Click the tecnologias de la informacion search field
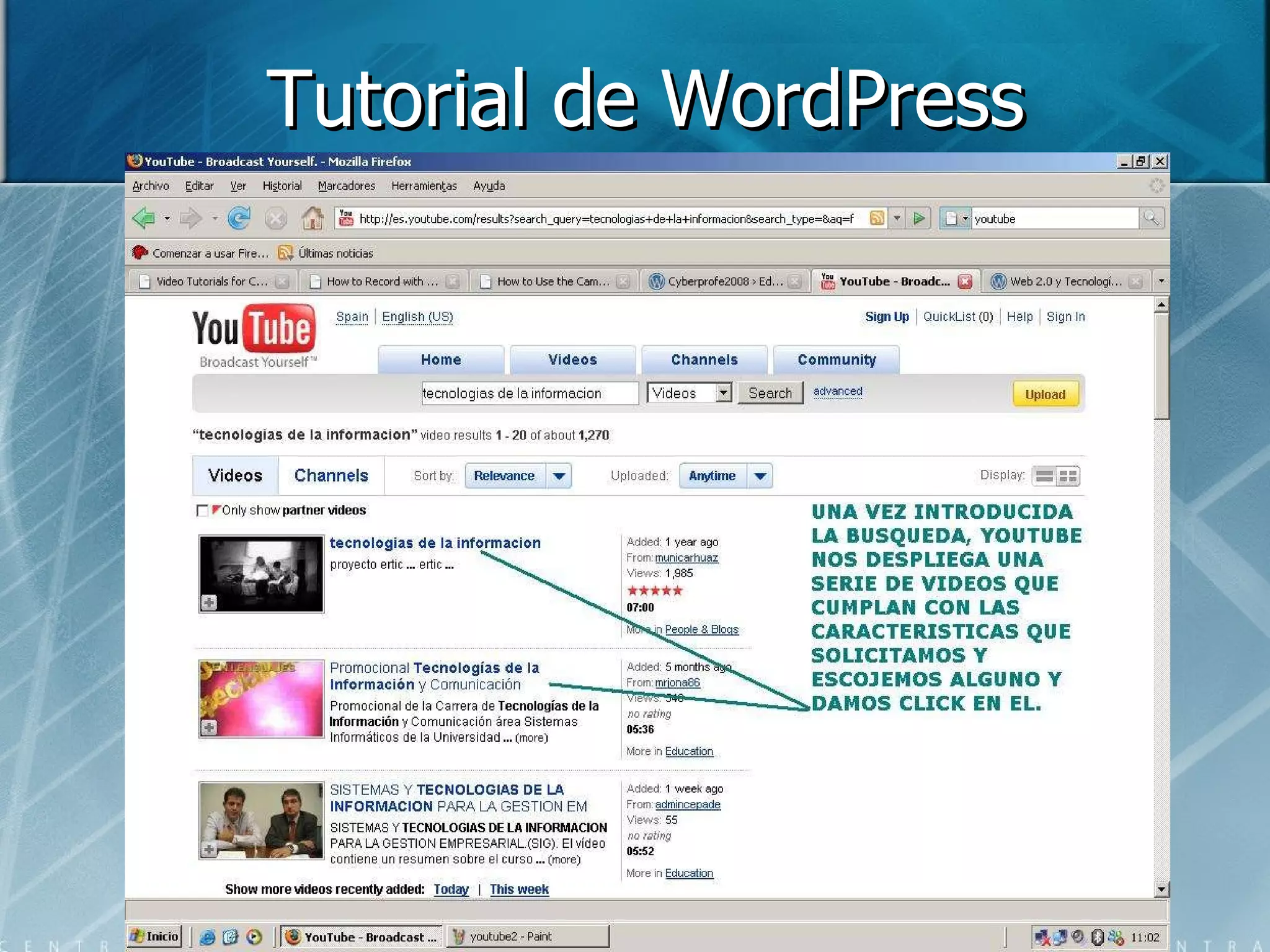Viewport: 1270px width, 952px height. coord(530,393)
